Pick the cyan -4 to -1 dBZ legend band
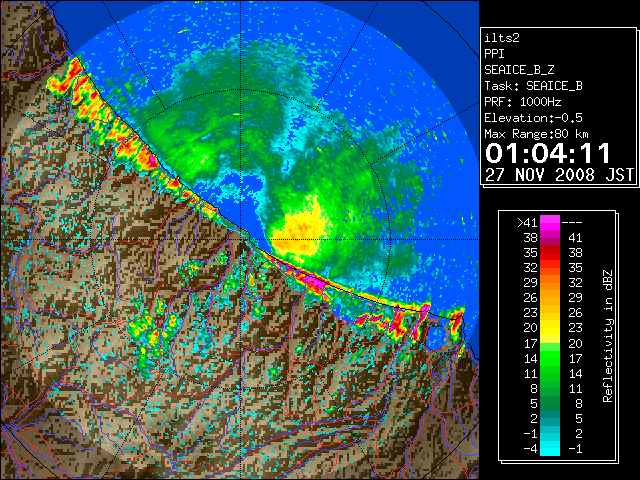 point(550,448)
